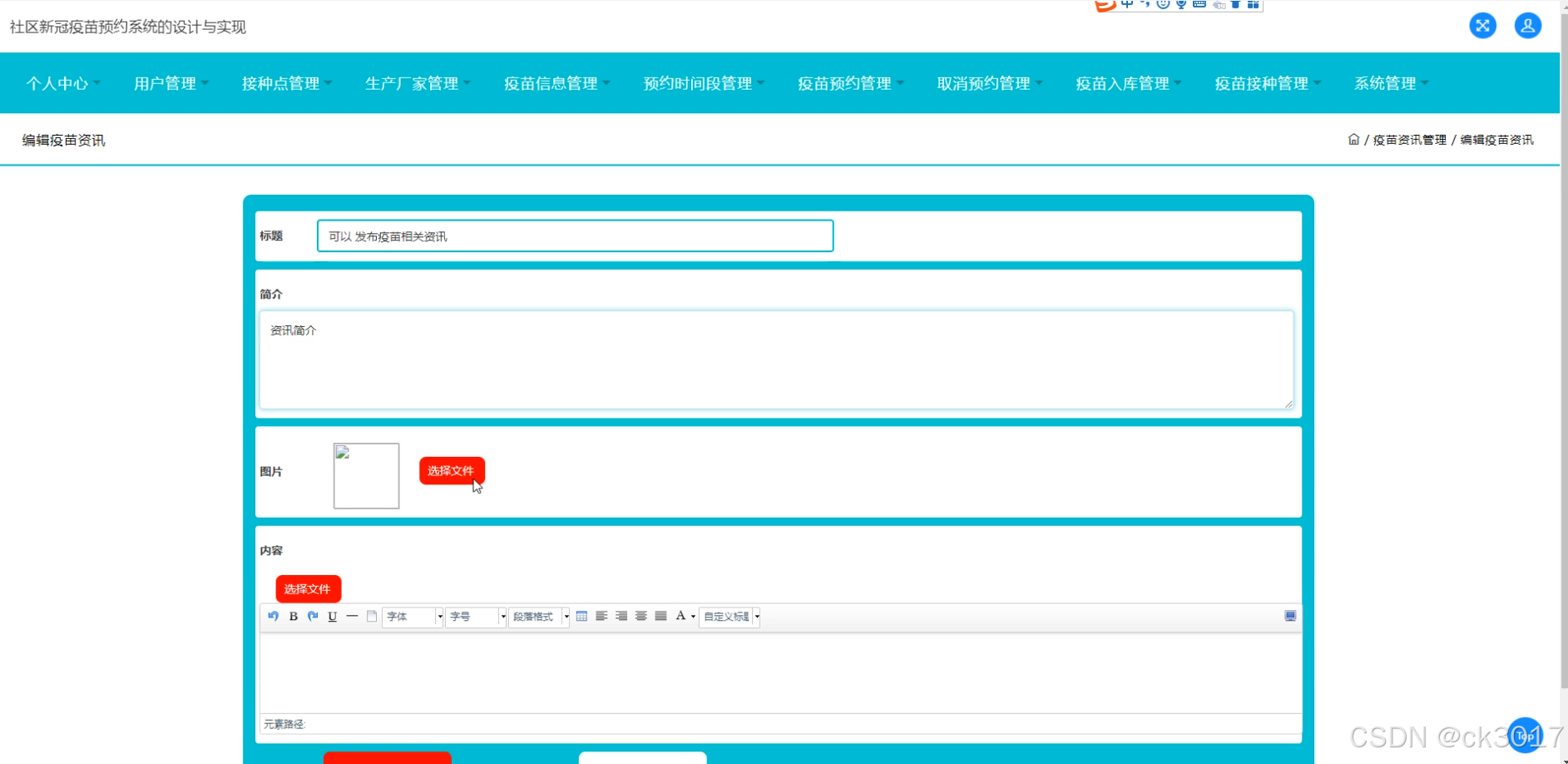Screen dimensions: 1568x764
Task: Click the undo icon in the editor toolbar
Action: click(x=273, y=617)
